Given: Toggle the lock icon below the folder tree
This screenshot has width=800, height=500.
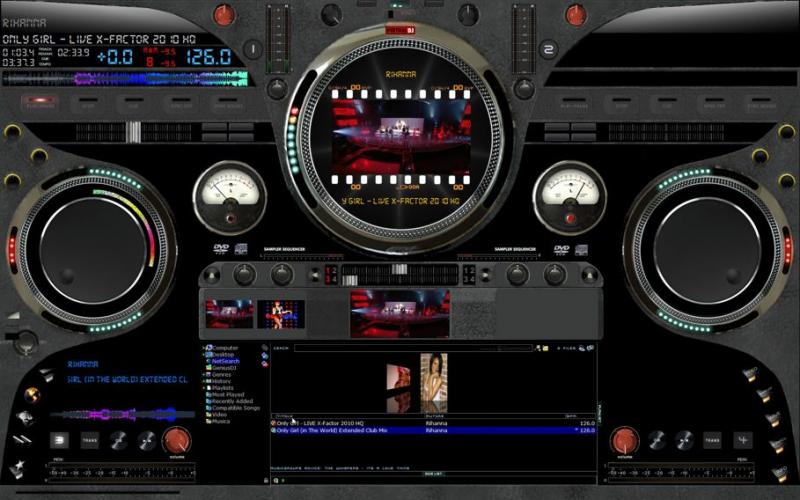Looking at the screenshot, I should (x=266, y=480).
